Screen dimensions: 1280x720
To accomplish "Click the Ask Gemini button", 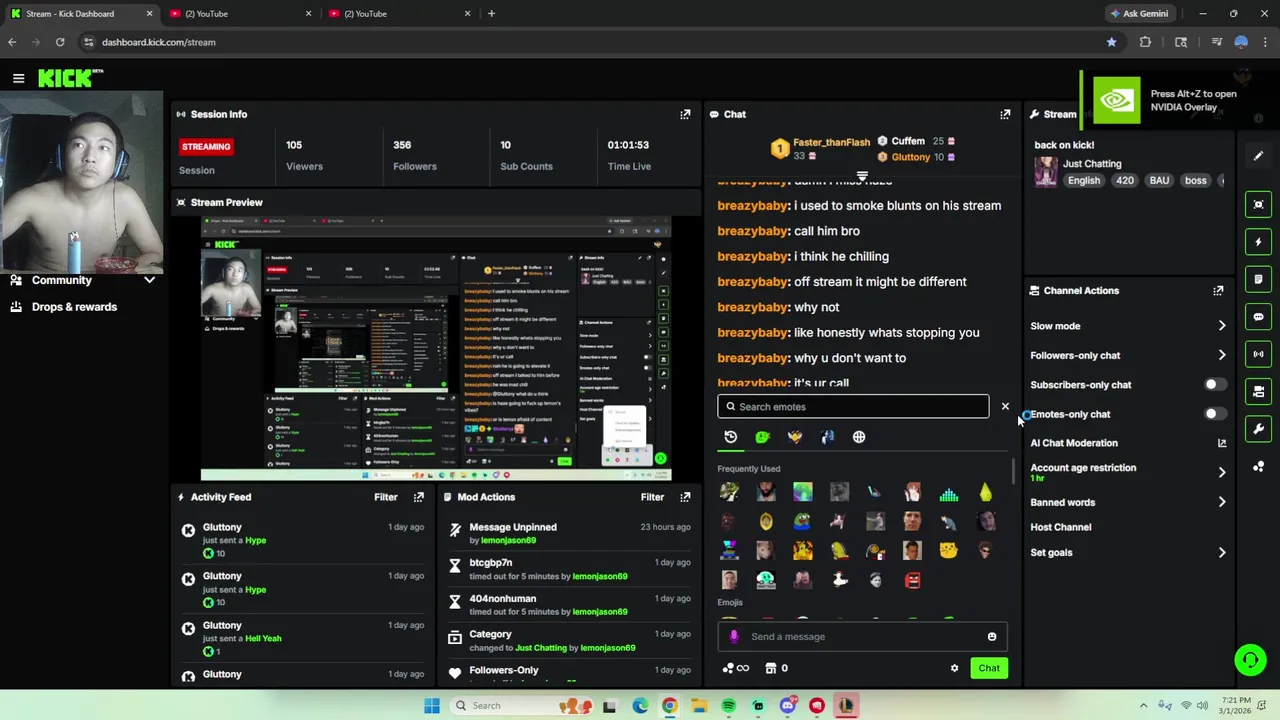I will pos(1138,14).
